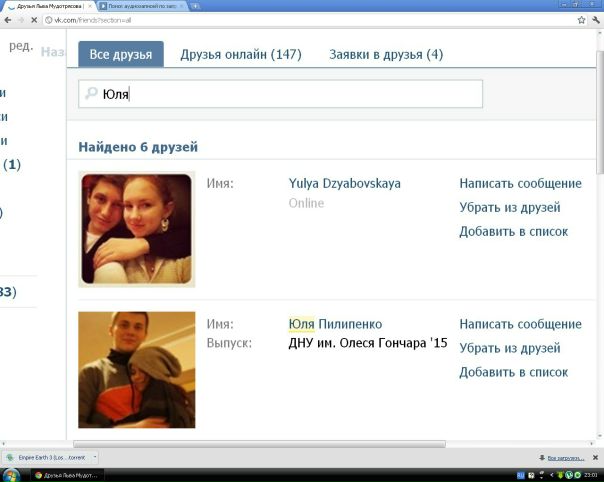Viewport: 604px width, 482px height.
Task: Open Yulya Dzyabovskaya's profile photo
Action: tap(136, 229)
